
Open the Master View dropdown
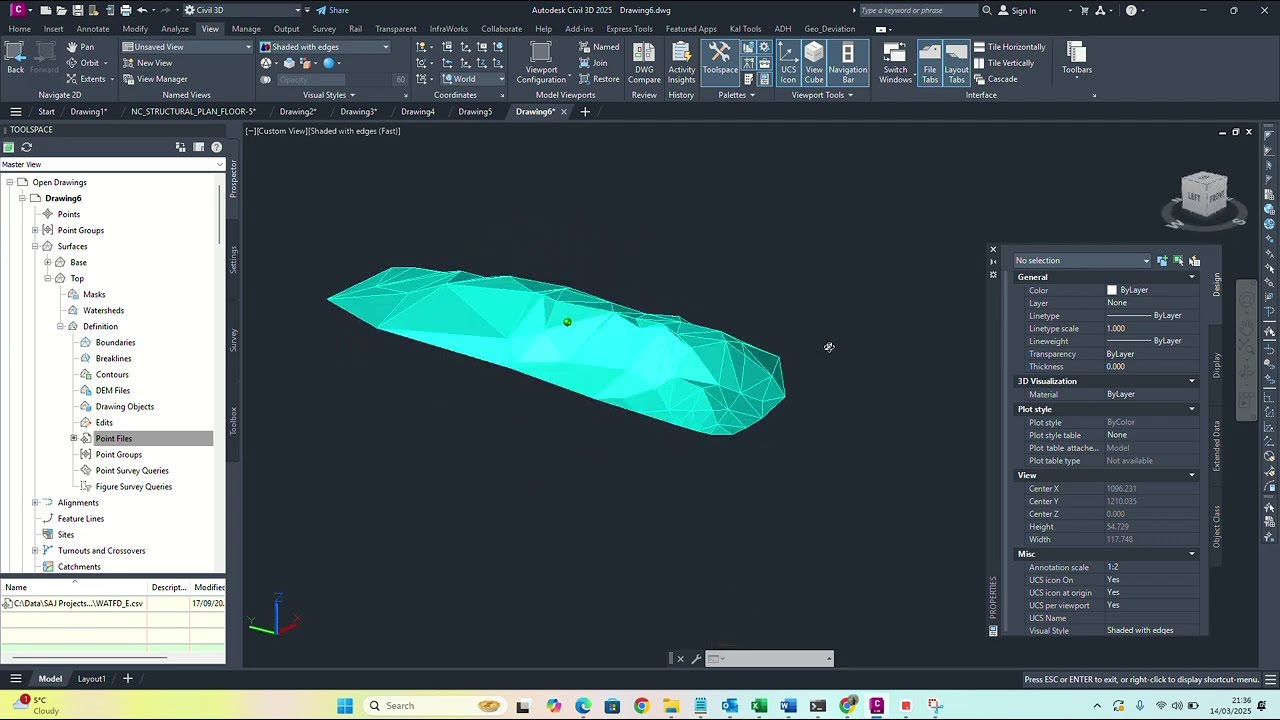coord(112,164)
